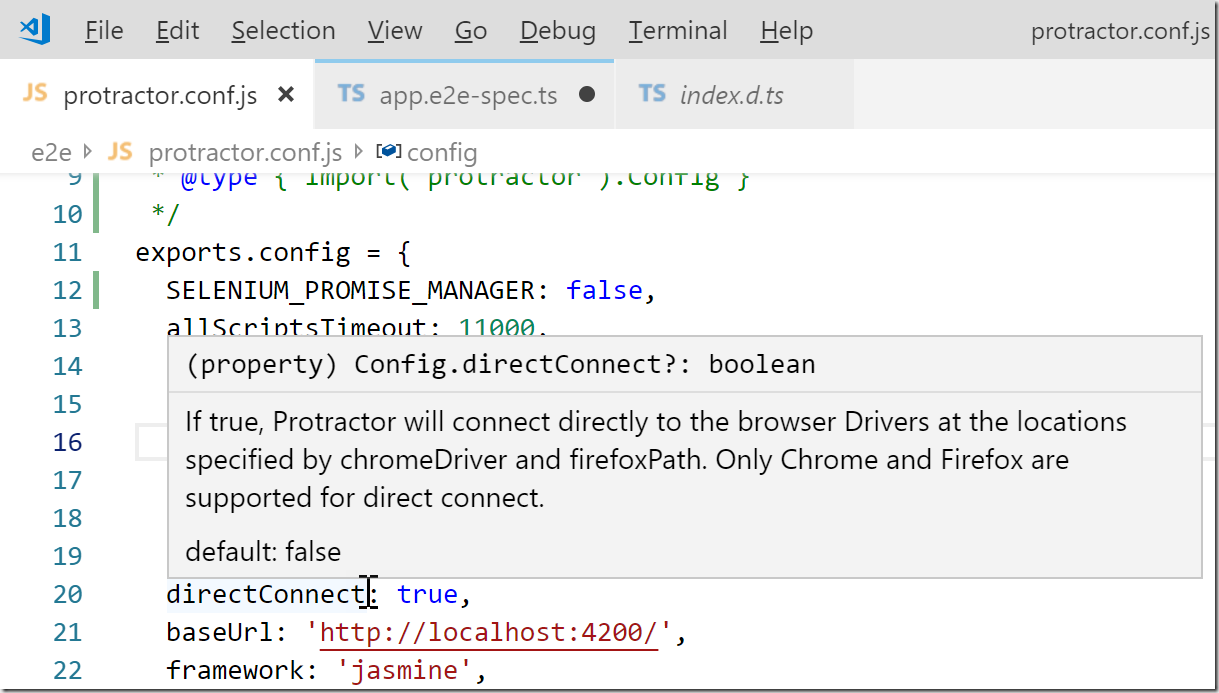This screenshot has width=1219, height=693.
Task: Click JS file icon in breadcrumb
Action: [x=120, y=151]
